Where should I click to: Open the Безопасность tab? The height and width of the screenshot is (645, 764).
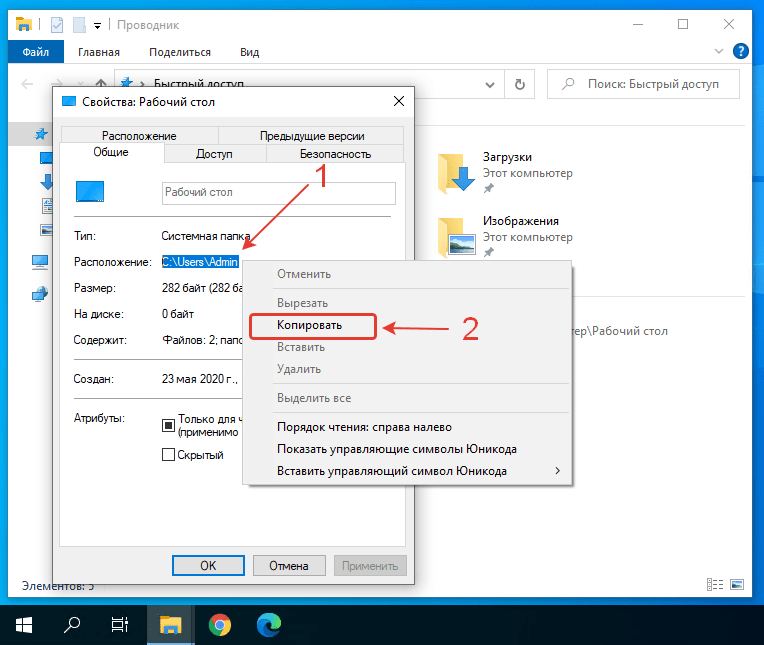click(335, 154)
